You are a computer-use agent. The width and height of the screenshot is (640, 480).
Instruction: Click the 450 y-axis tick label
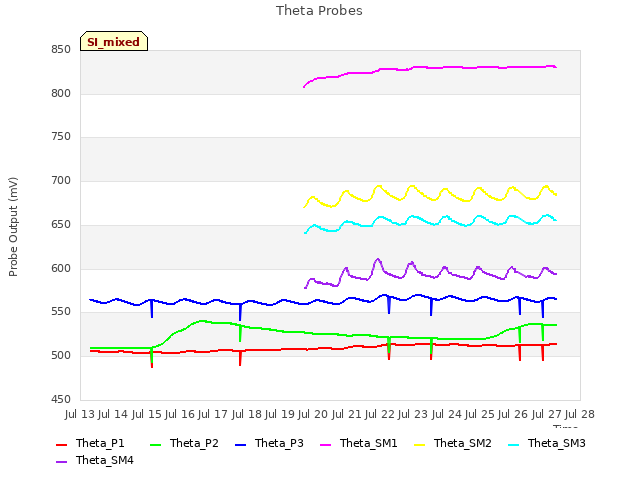tap(61, 399)
